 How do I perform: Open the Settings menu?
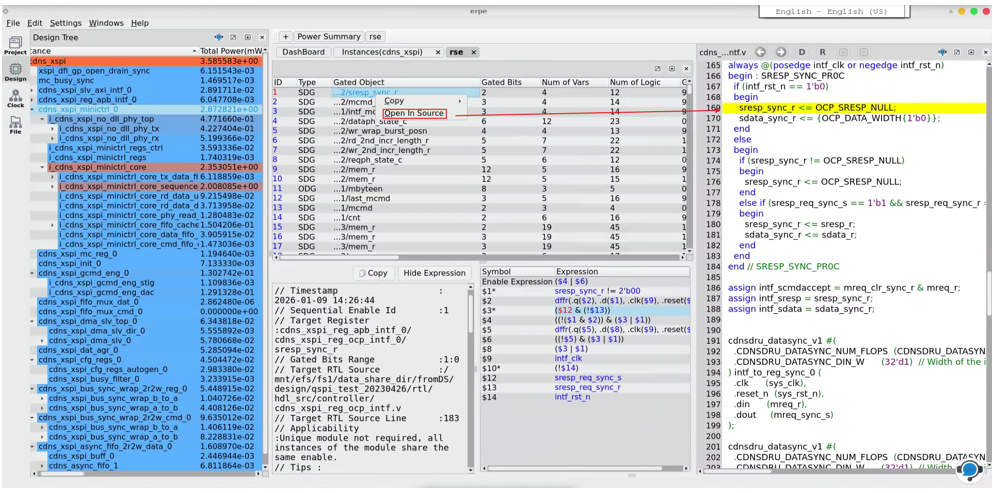coord(66,23)
